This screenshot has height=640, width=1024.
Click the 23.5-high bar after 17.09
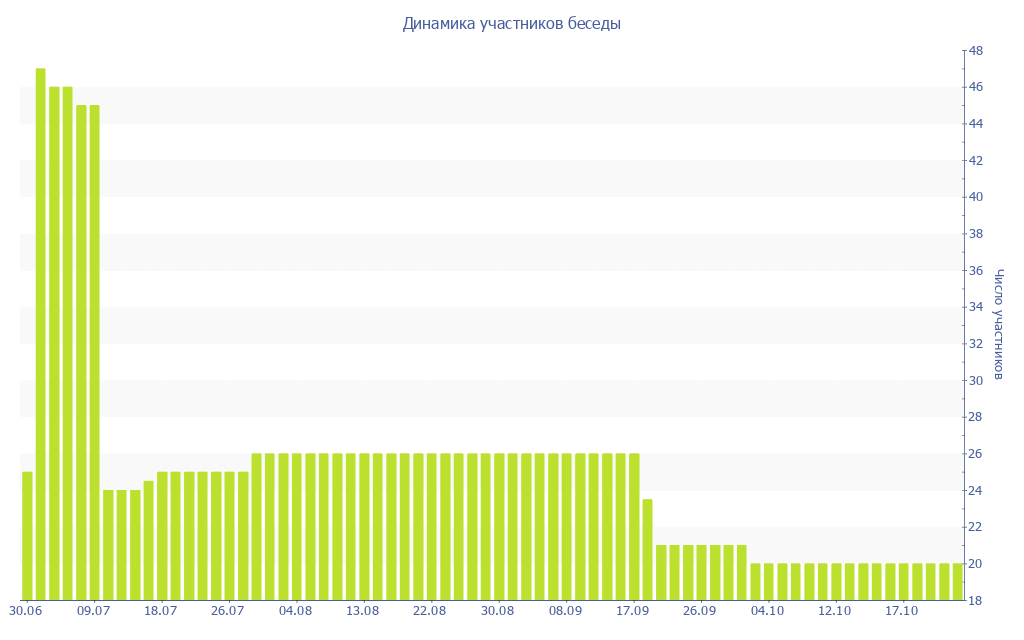pos(647,549)
